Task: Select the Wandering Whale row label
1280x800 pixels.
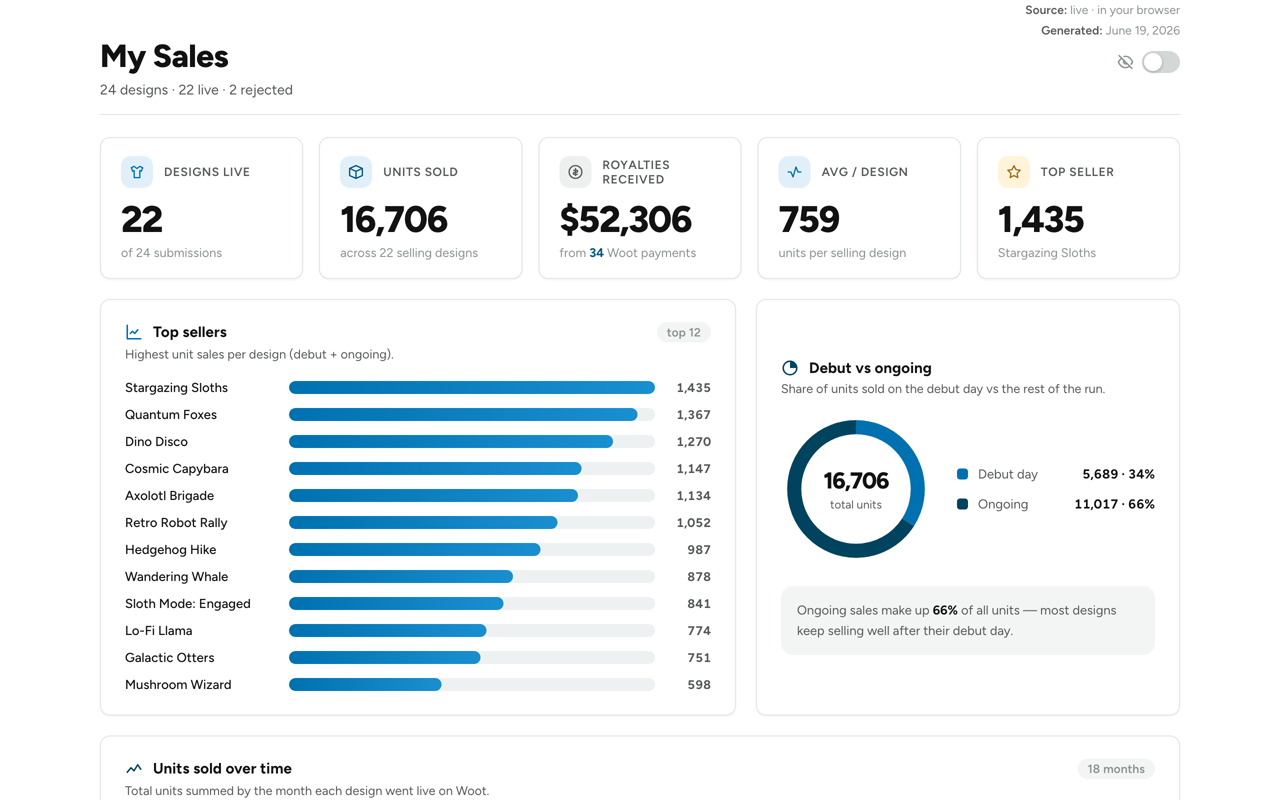Action: tap(177, 577)
